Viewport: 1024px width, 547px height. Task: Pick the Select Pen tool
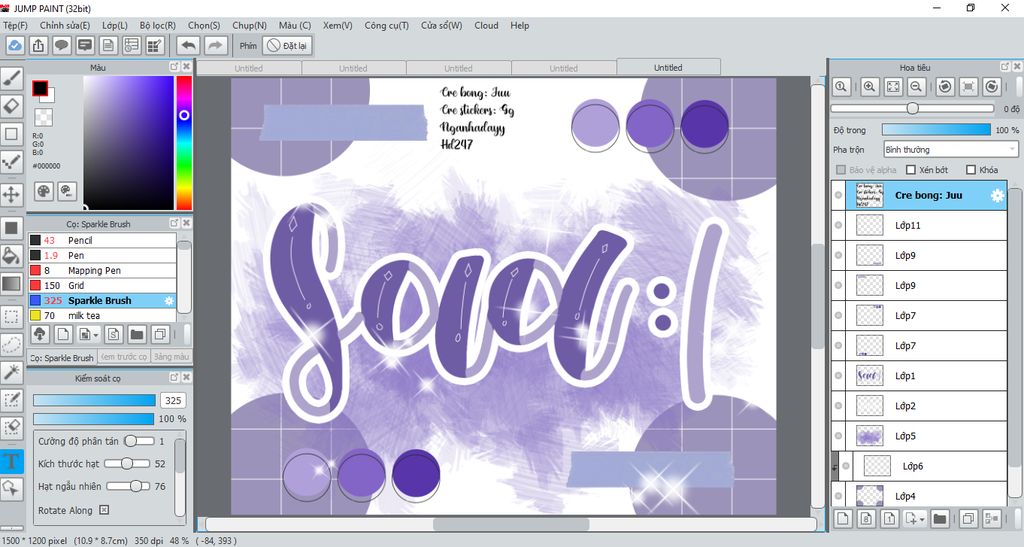tap(12, 399)
